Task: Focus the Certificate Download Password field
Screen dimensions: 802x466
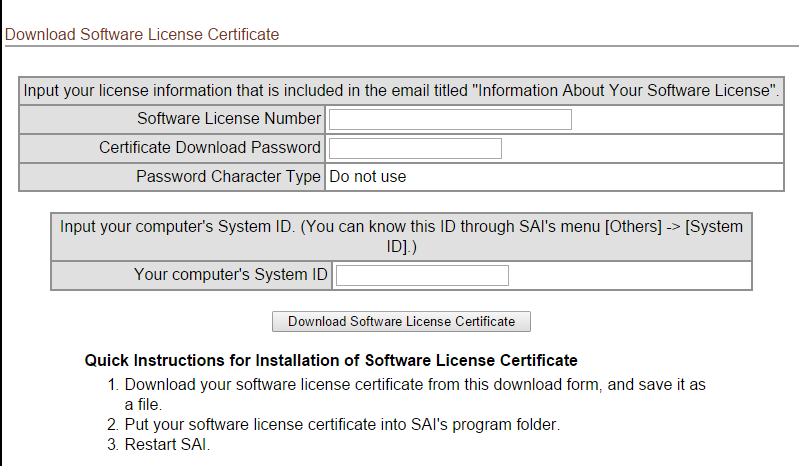Action: click(415, 148)
